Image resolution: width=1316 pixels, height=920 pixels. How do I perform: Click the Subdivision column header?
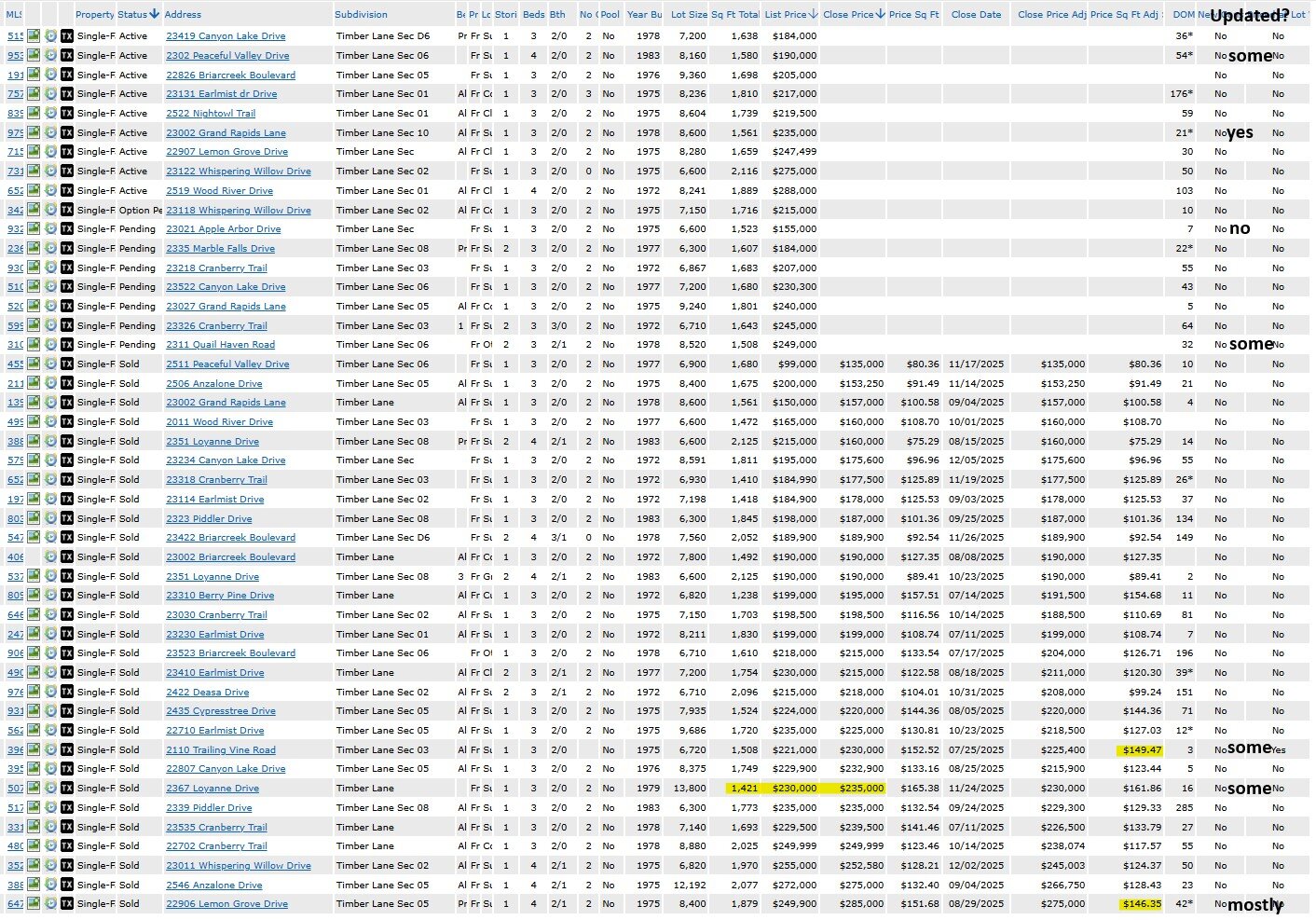tap(362, 15)
